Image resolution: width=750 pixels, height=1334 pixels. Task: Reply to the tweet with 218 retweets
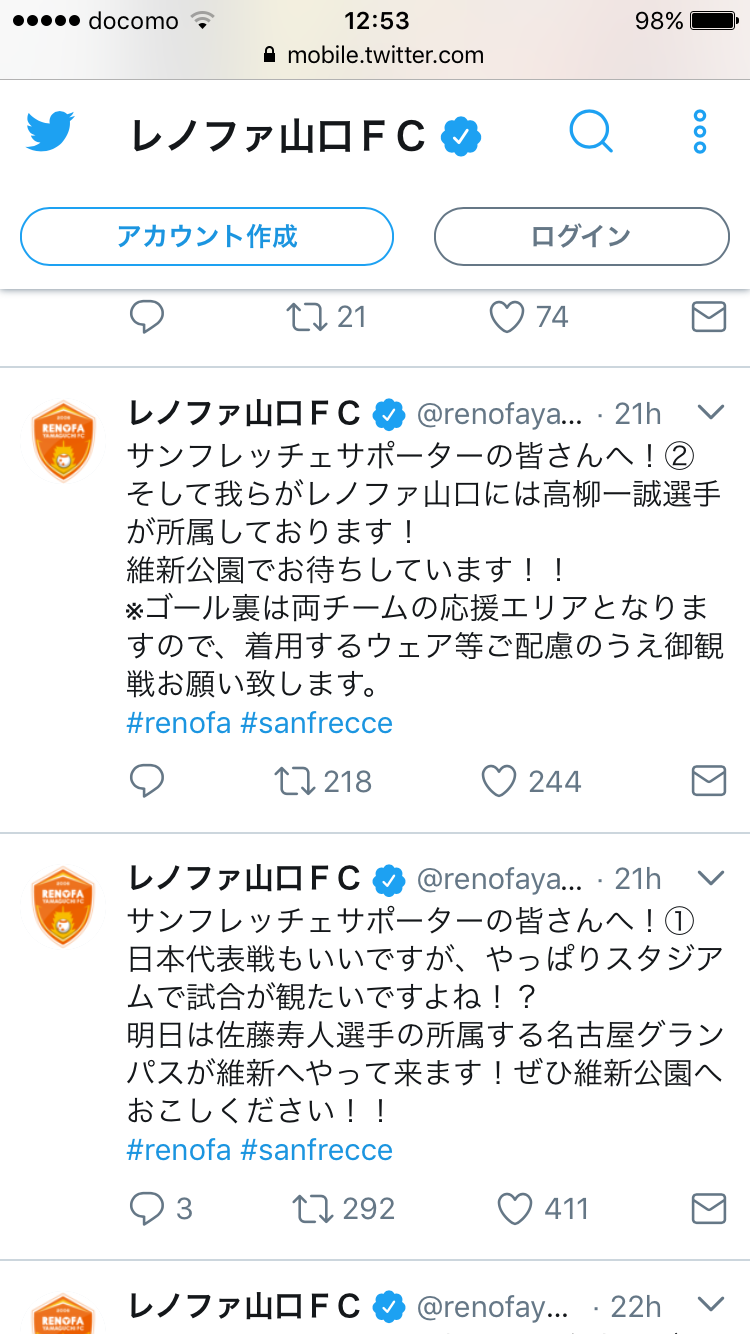147,781
